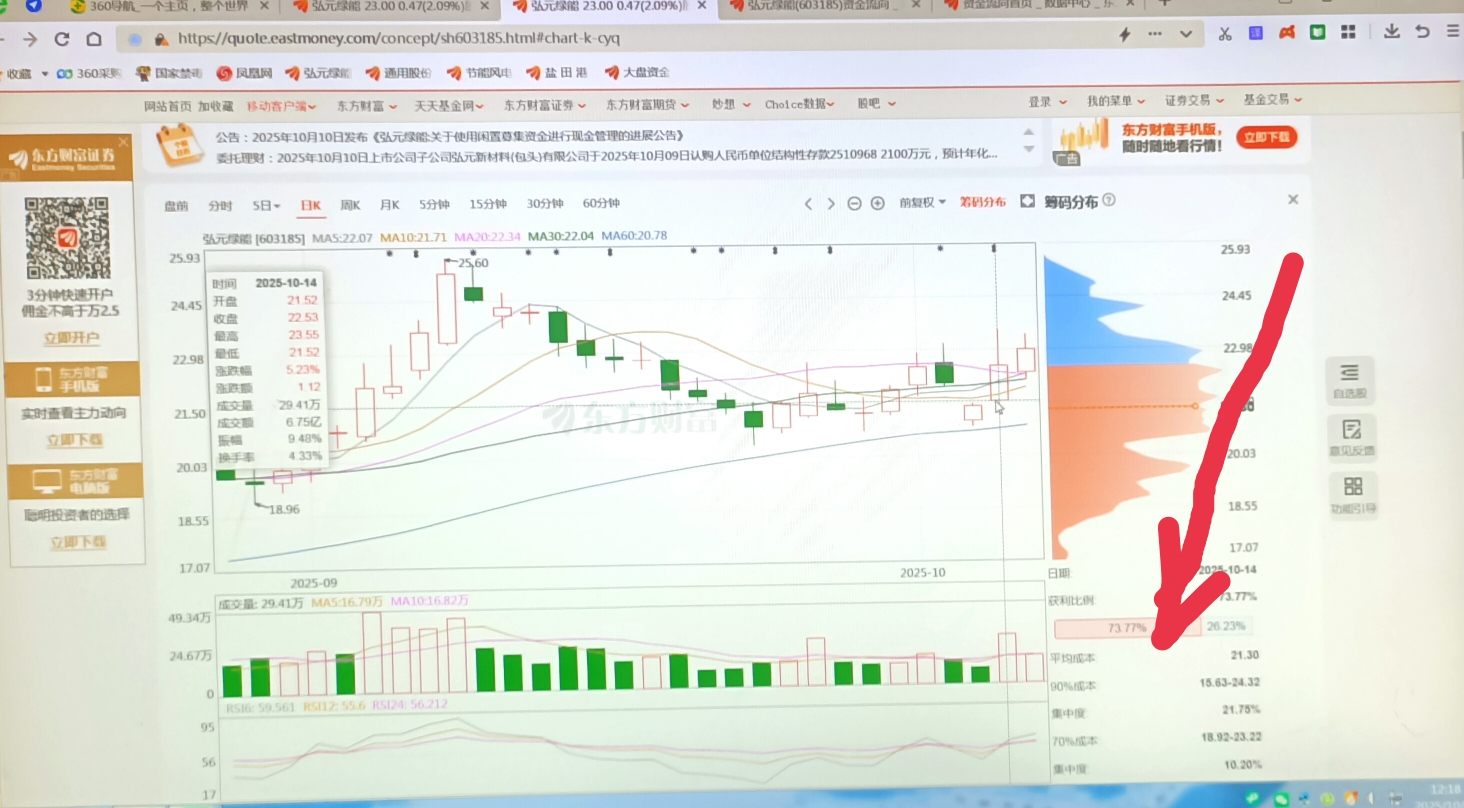Expand the 东方财富 site menu
Screen dimensions: 1464x808
(x=366, y=106)
